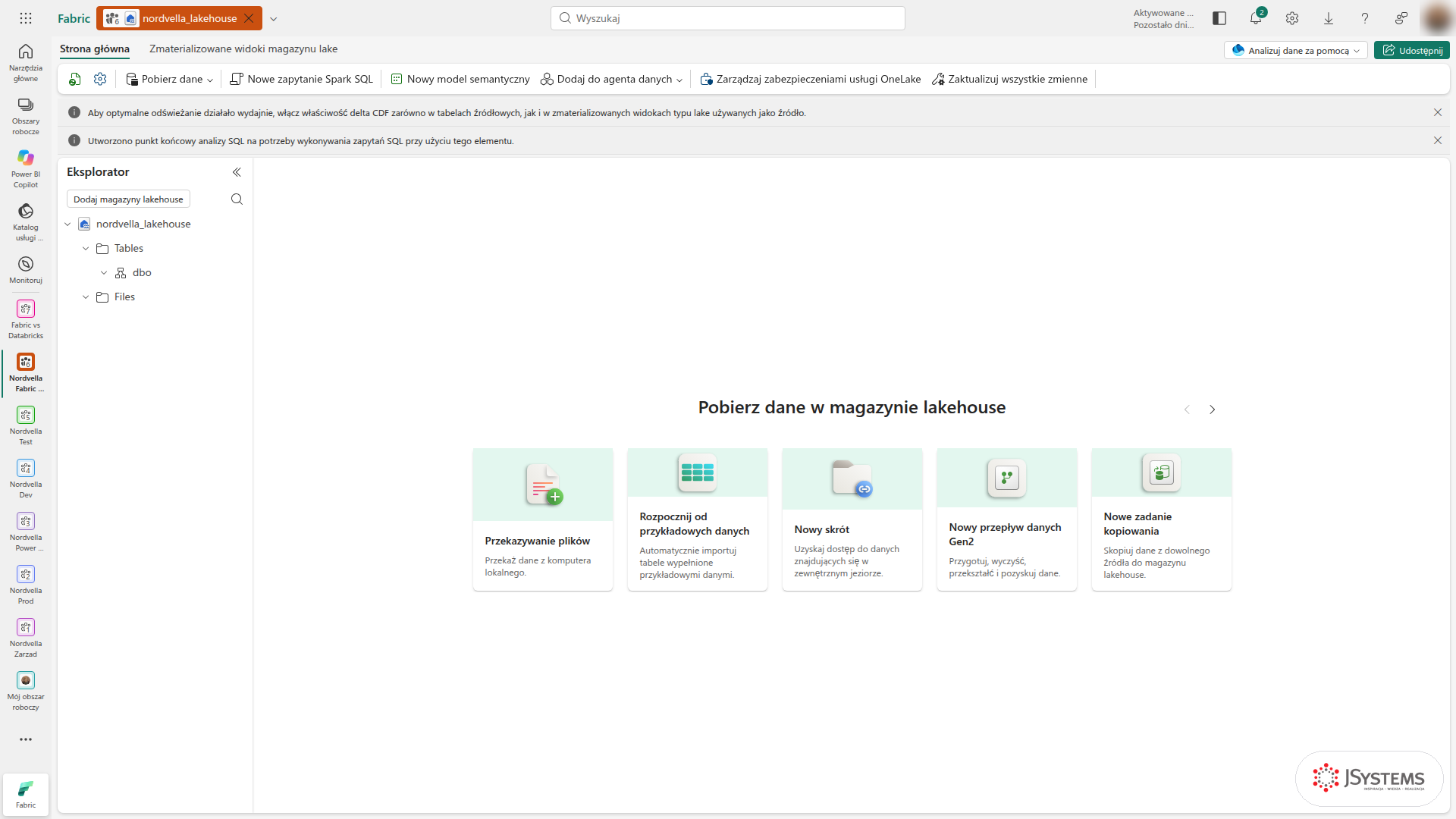Screen dimensions: 1456x819
Task: Open Nordvella Dev workspace
Action: tap(26, 479)
